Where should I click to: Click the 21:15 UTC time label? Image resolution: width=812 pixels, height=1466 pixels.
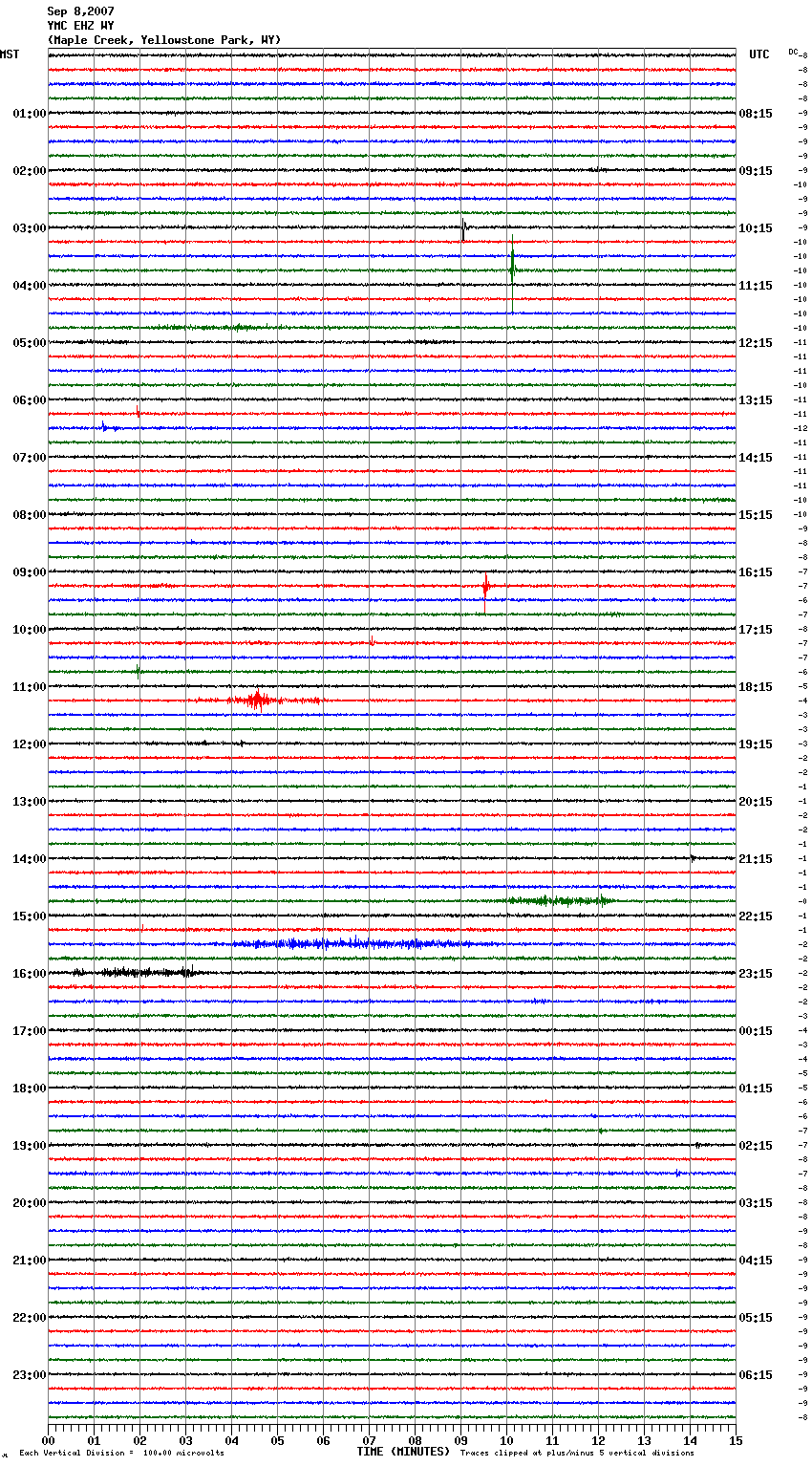point(756,859)
